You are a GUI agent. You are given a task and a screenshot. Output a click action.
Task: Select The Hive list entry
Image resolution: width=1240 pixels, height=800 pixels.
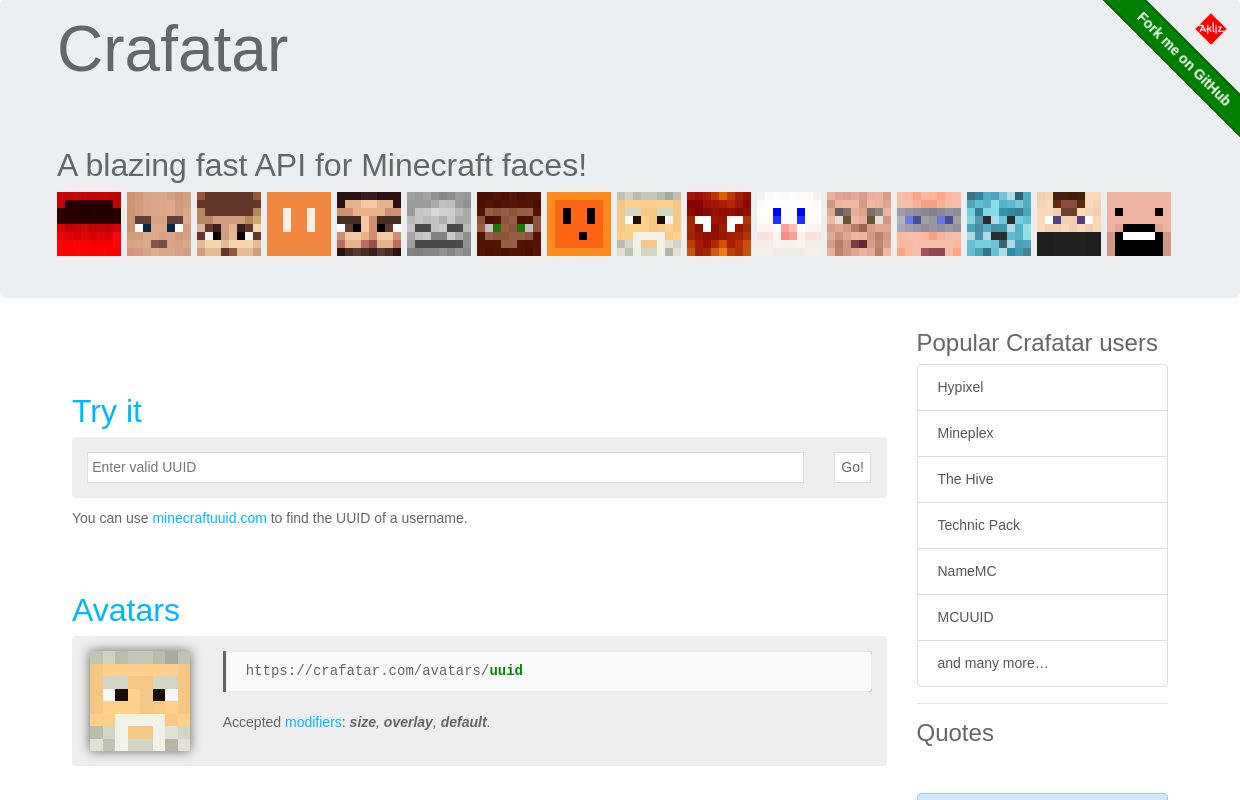tap(1042, 479)
